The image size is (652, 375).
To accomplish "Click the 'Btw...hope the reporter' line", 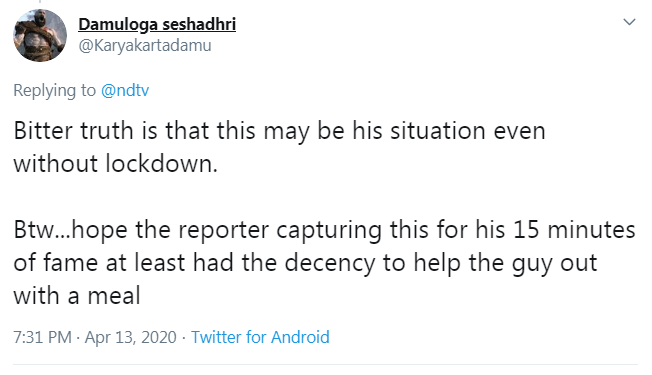I will [x=324, y=230].
